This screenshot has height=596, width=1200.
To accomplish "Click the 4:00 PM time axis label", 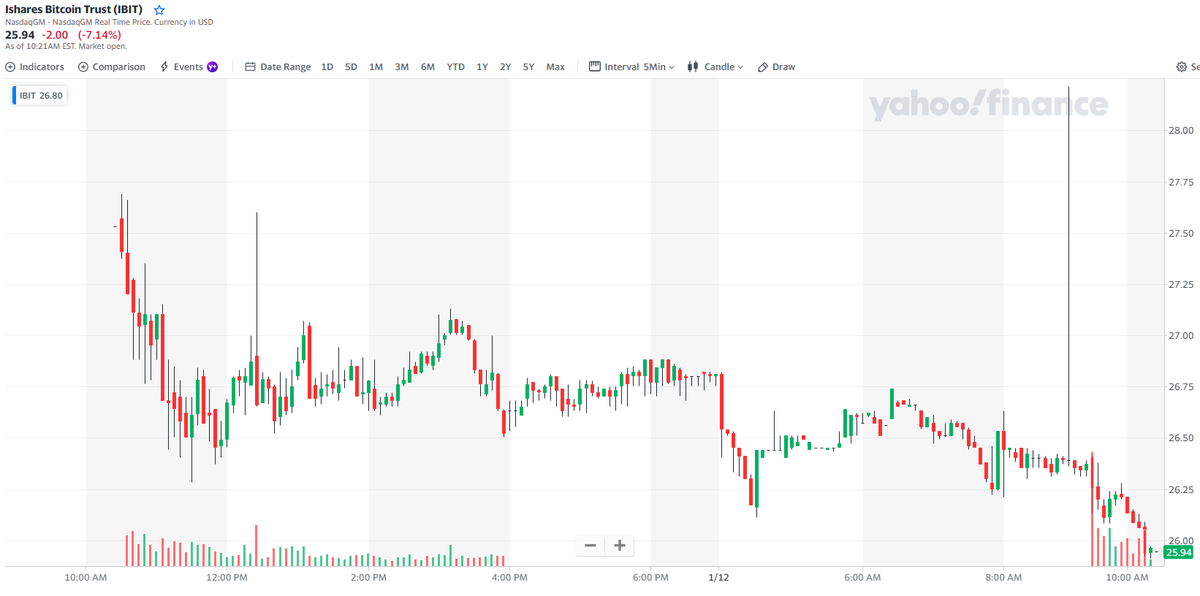I will (510, 577).
